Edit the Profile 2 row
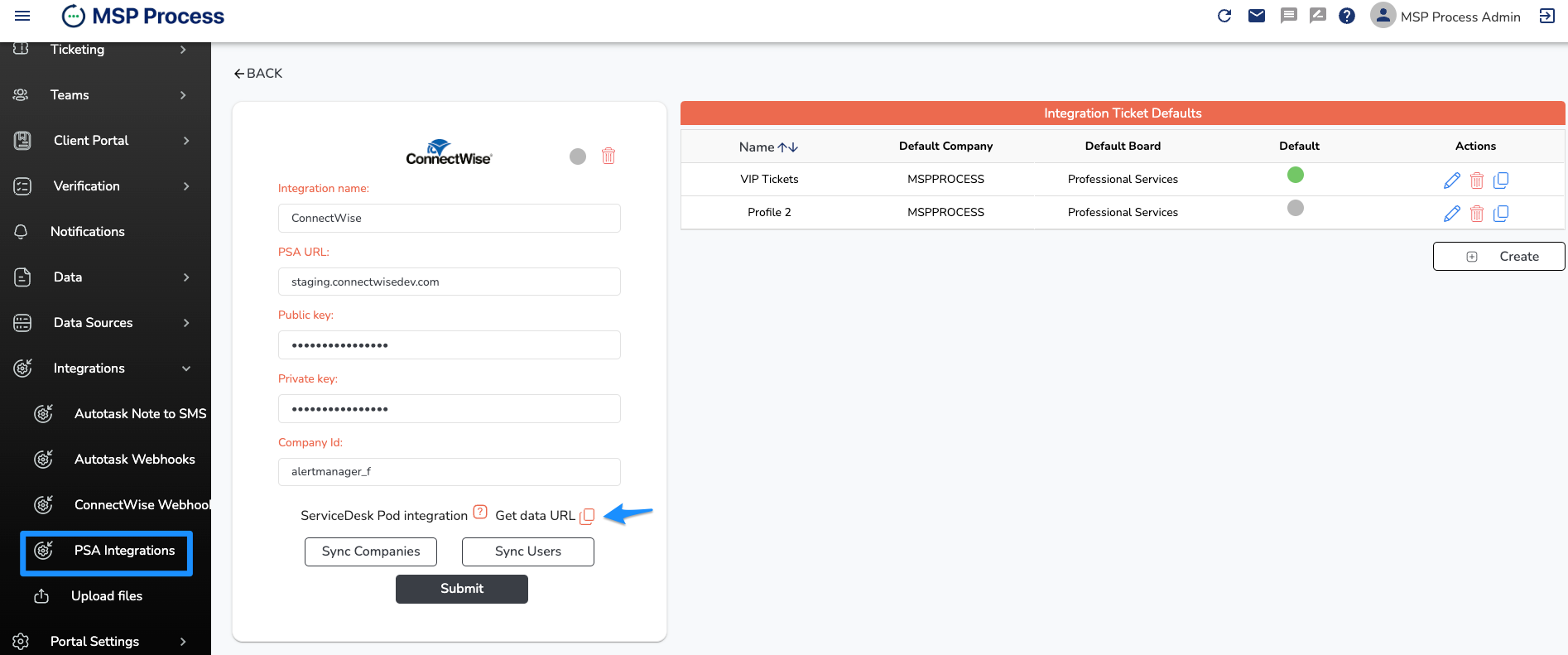 tap(1451, 214)
